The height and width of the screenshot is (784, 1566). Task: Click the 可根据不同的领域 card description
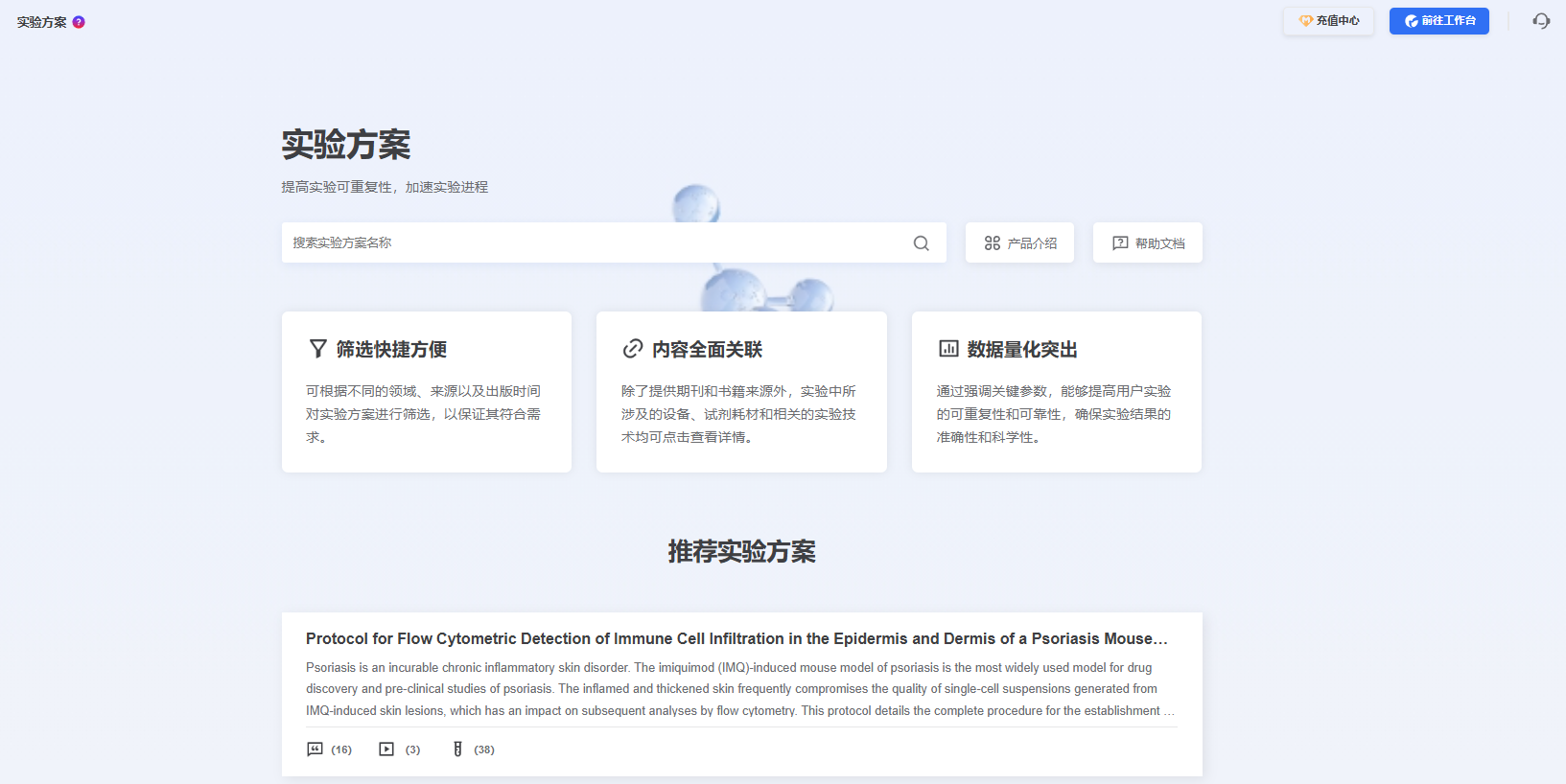pos(423,414)
